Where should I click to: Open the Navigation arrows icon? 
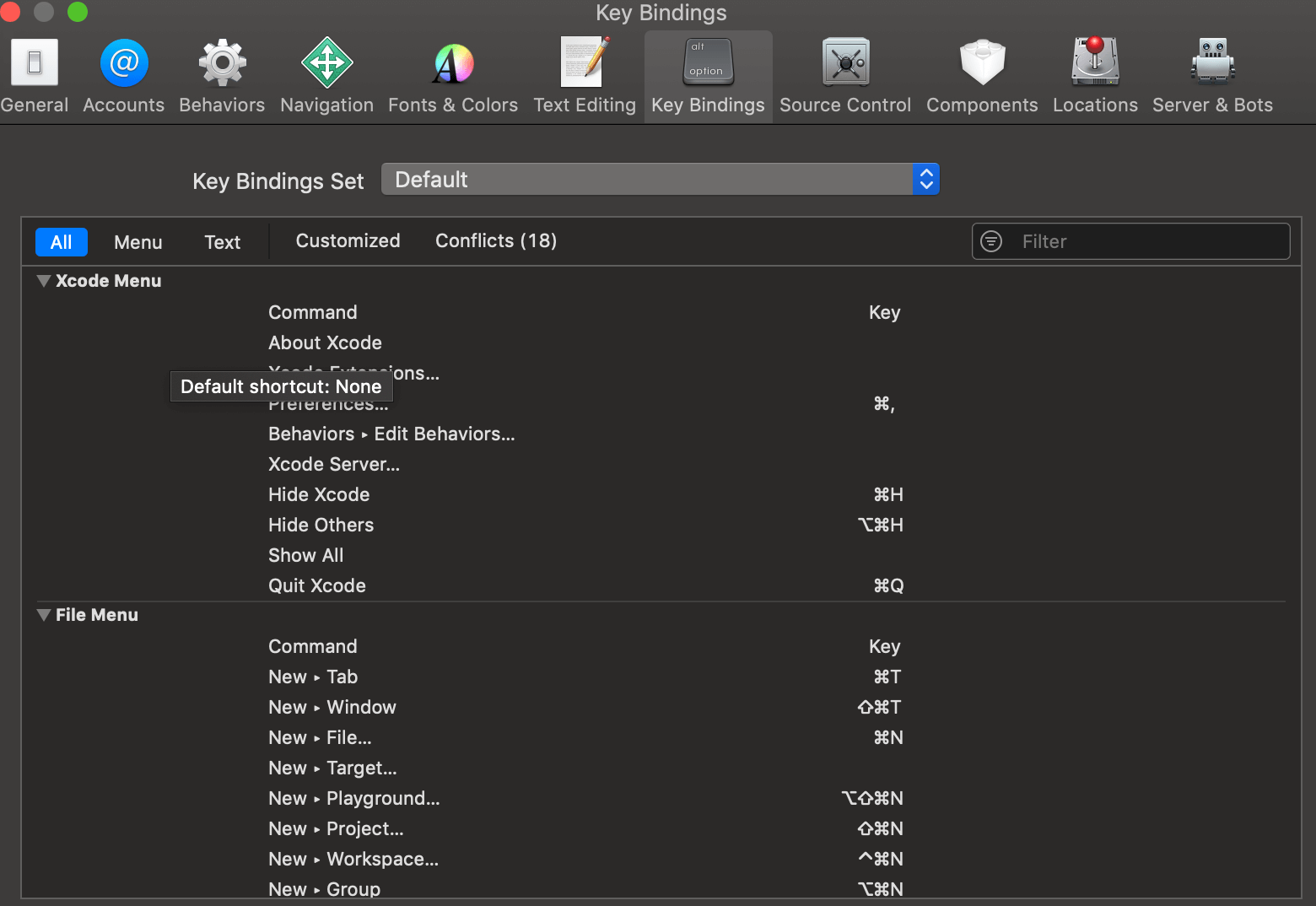click(326, 63)
